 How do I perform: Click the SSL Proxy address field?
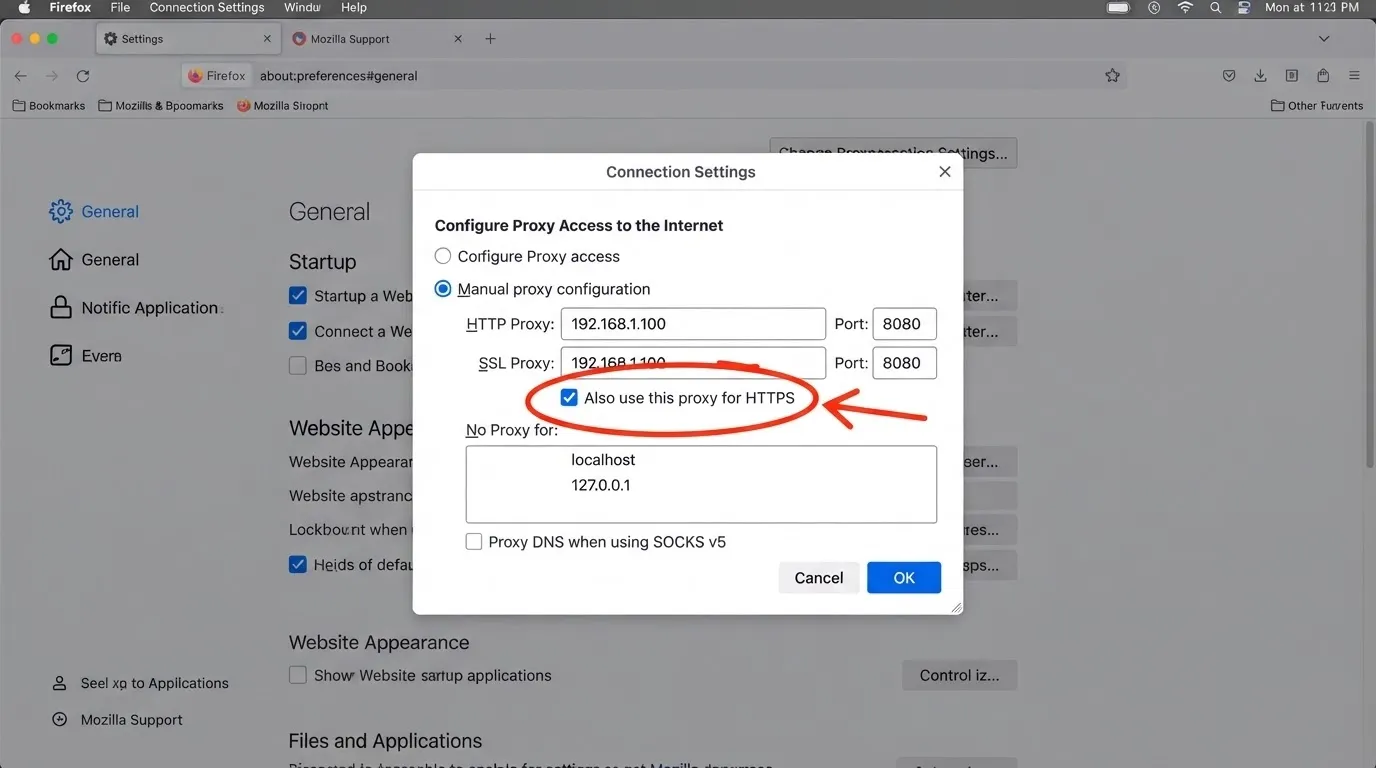pyautogui.click(x=693, y=363)
